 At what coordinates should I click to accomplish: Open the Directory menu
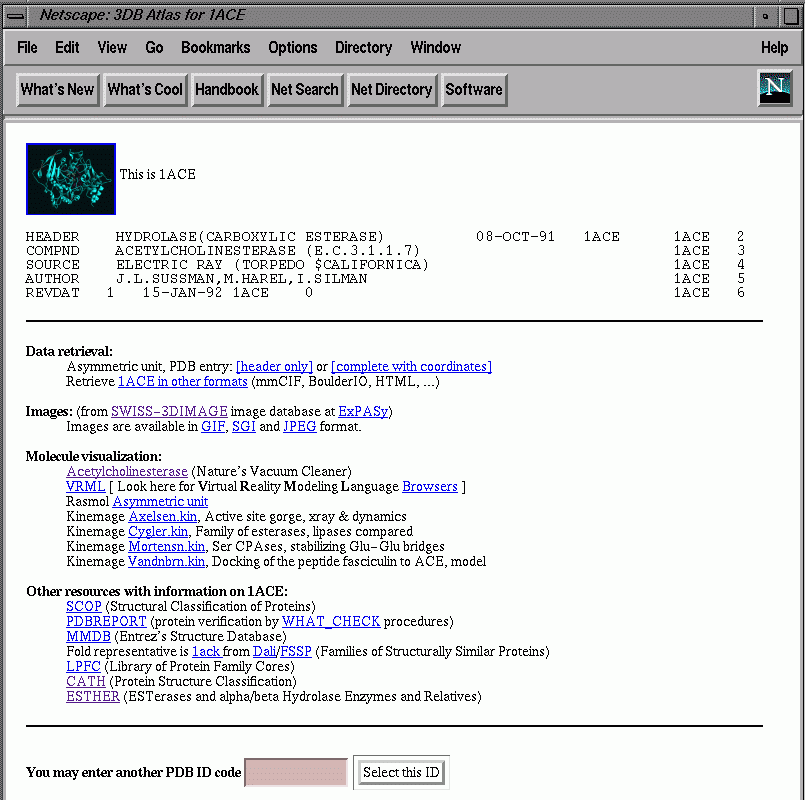pyautogui.click(x=363, y=47)
